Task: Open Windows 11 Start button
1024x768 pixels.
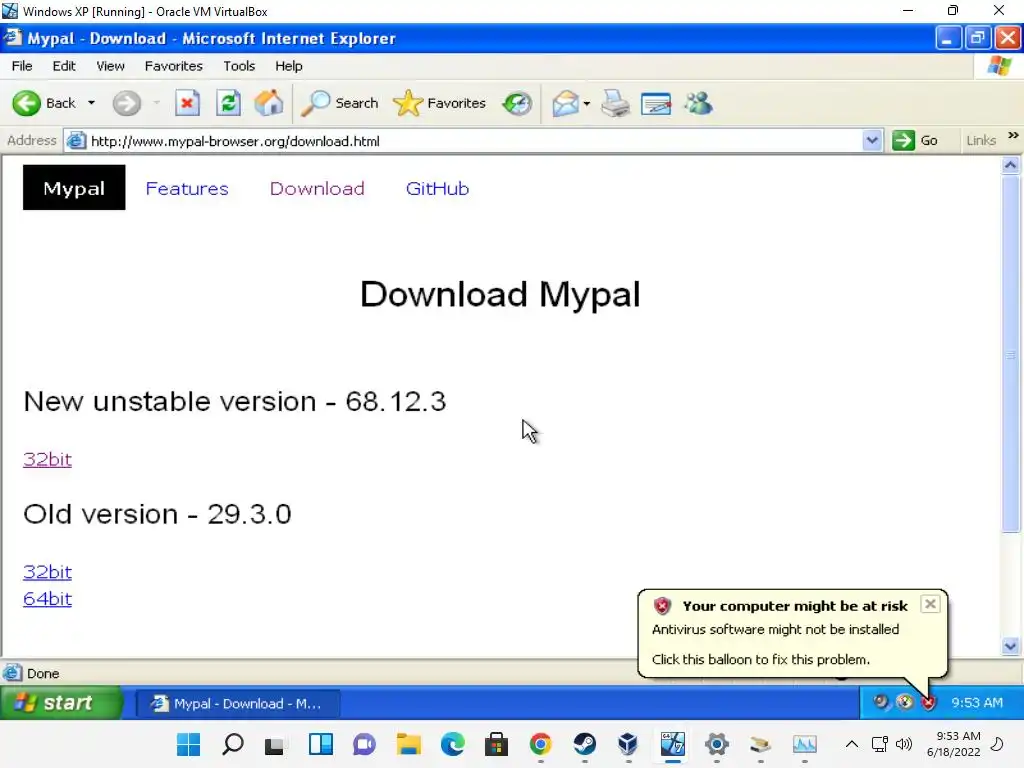Action: 189,744
